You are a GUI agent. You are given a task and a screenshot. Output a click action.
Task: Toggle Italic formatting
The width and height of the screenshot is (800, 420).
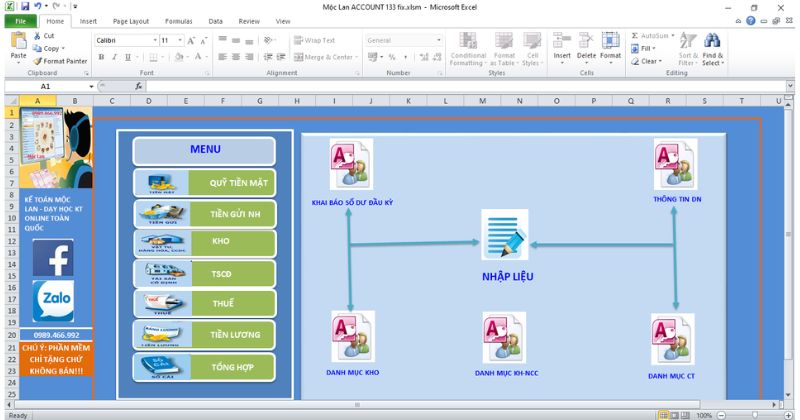[x=114, y=57]
